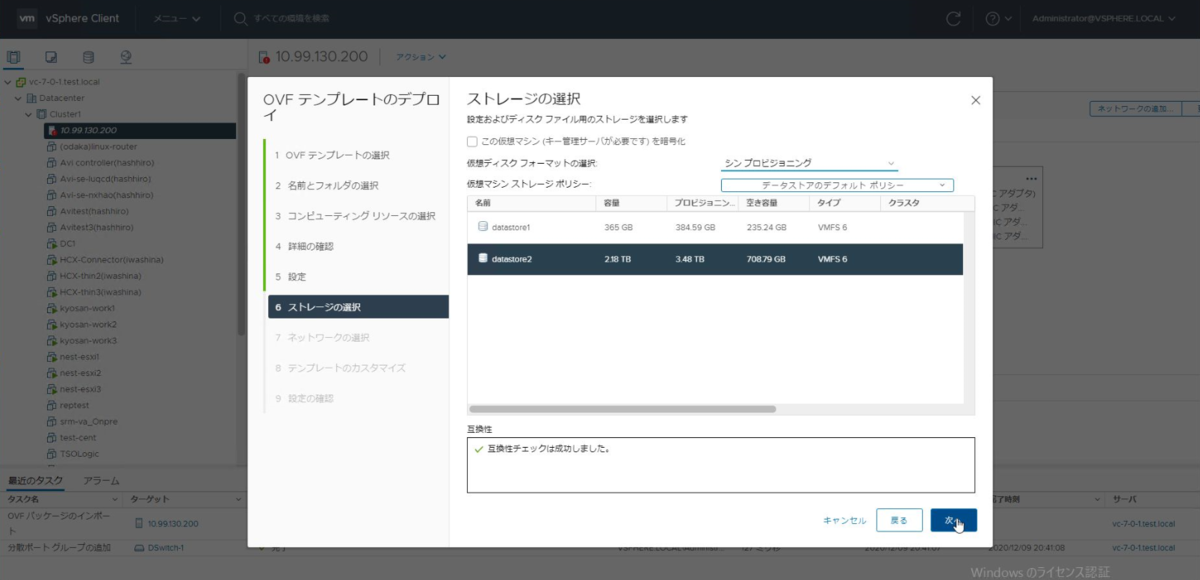Open the help question-mark menu
Viewport: 1200px width, 580px height.
tap(998, 19)
